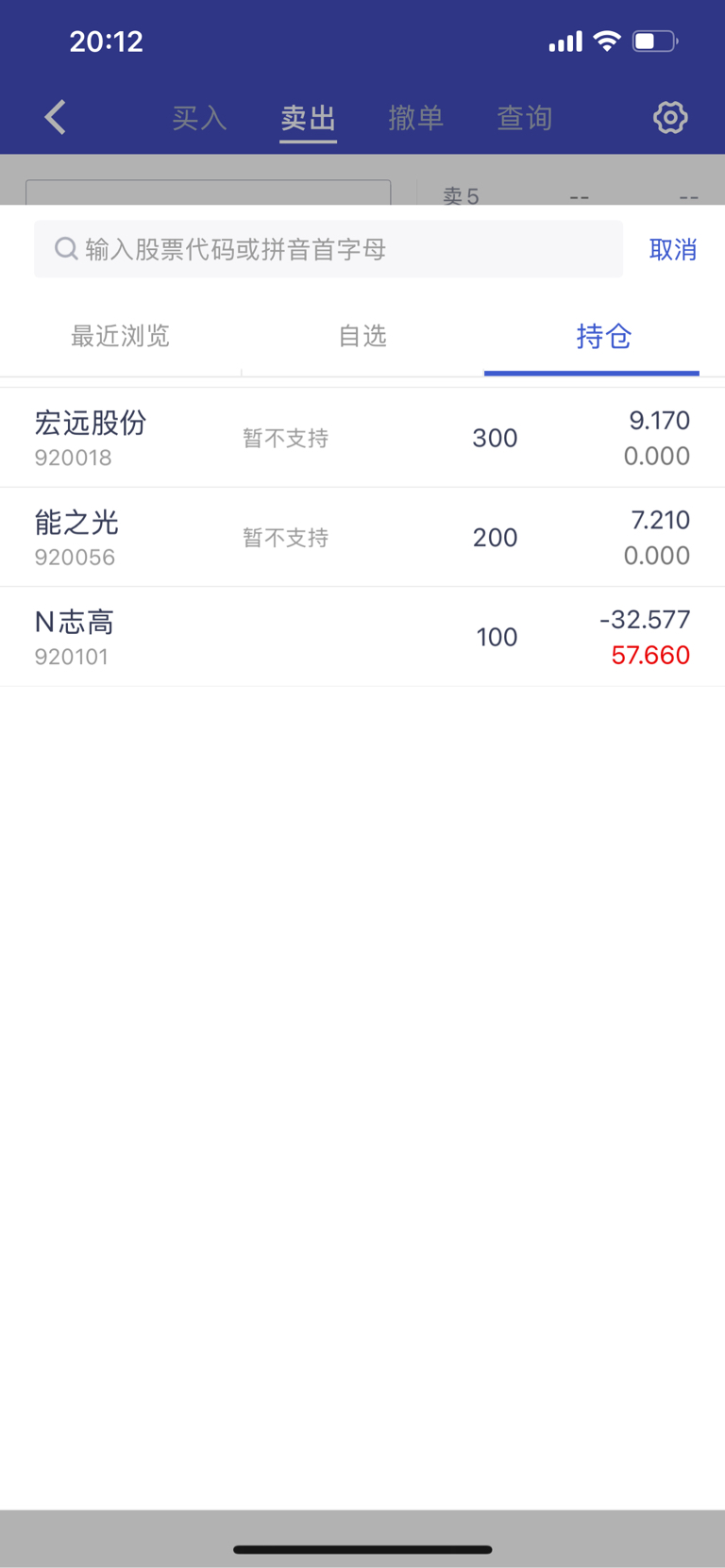Show the 自选 watchlist tab

tap(362, 336)
